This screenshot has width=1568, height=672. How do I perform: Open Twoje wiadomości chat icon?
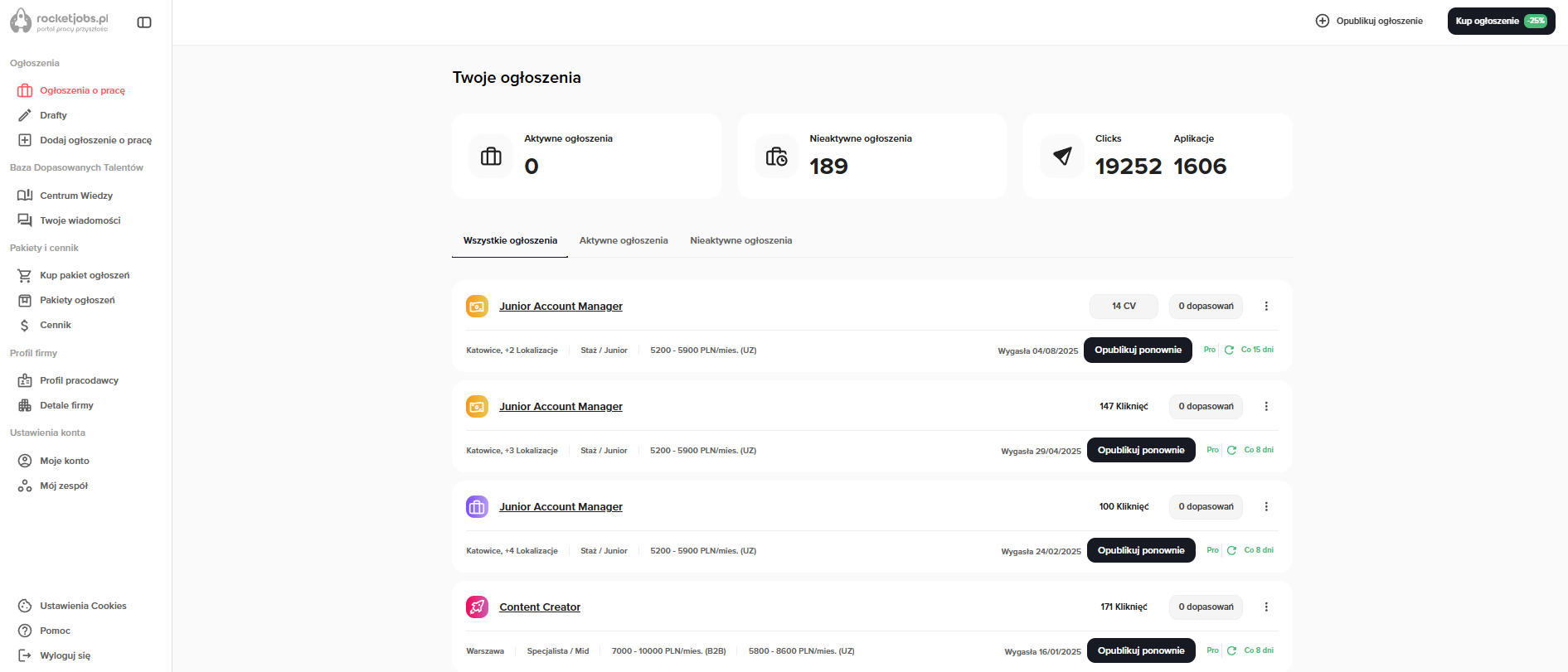click(25, 220)
